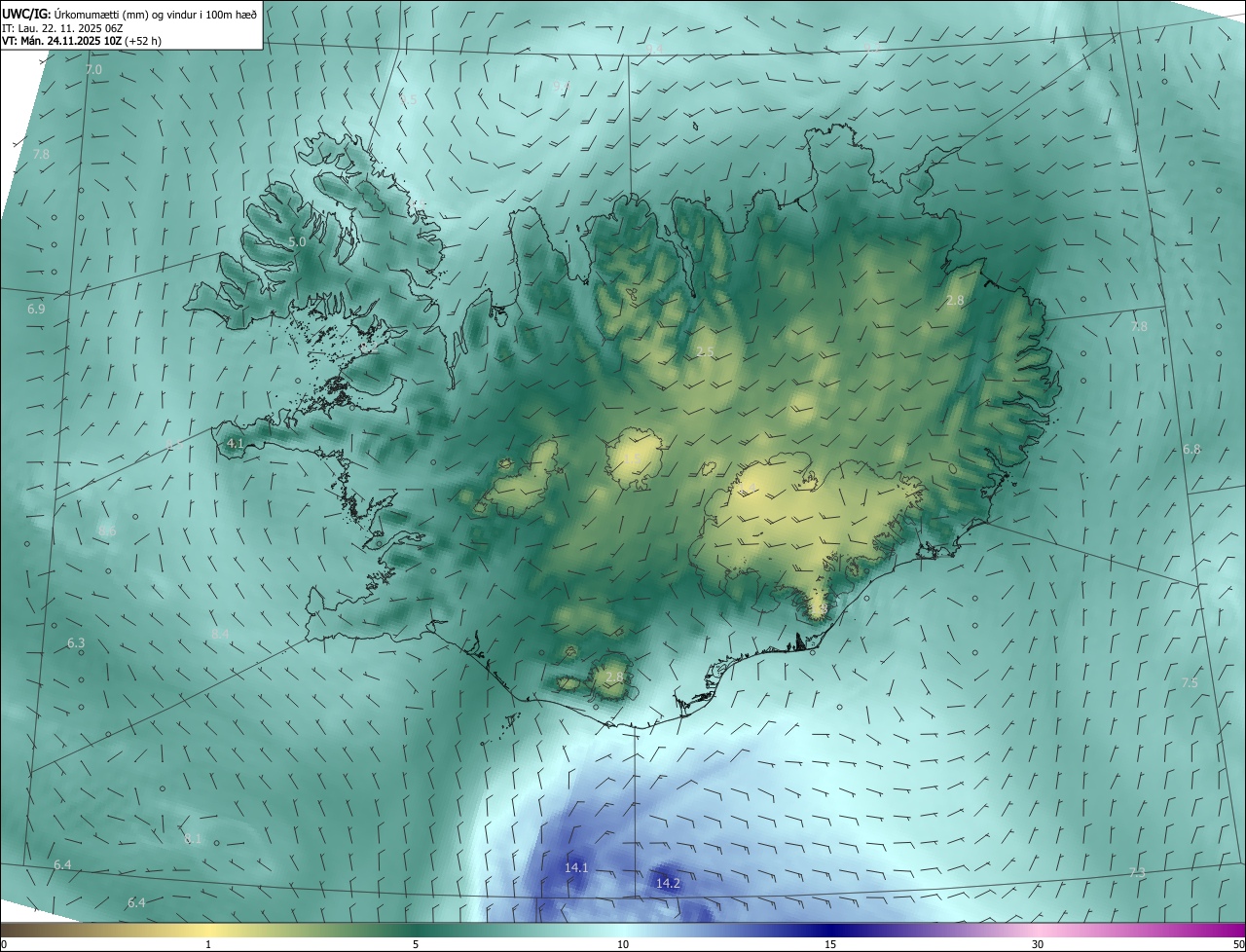Click the 10 tick on the color scale

(623, 944)
